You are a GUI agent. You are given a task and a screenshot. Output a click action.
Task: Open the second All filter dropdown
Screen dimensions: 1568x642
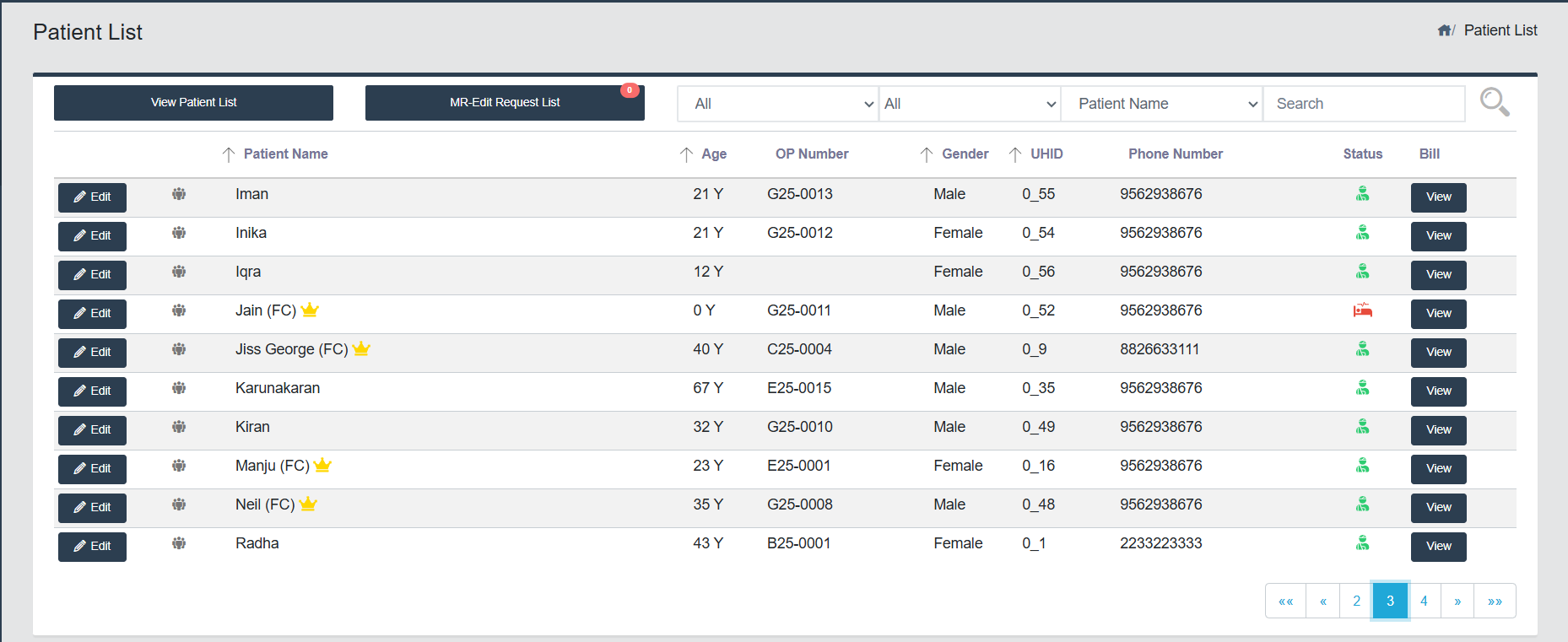969,104
